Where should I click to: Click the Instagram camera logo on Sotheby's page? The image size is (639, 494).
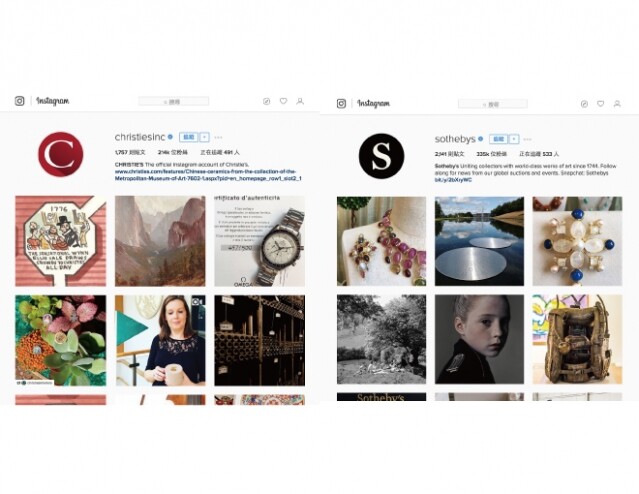click(342, 104)
